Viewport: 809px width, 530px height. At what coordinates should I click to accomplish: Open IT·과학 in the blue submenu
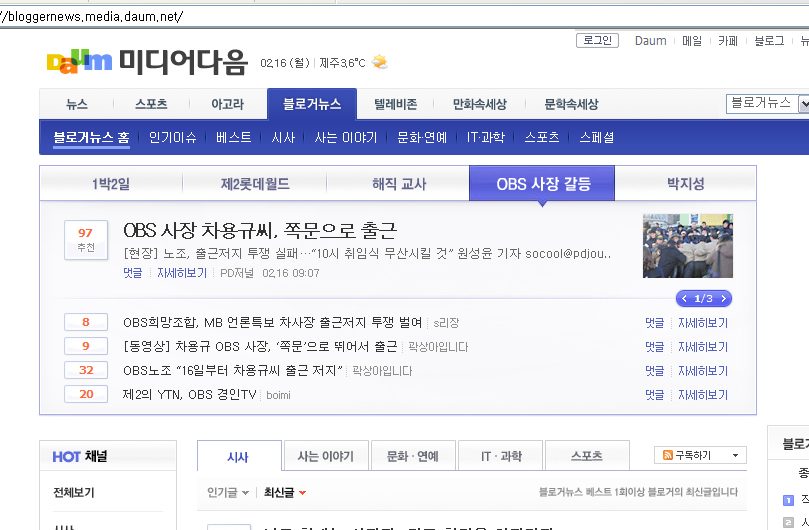click(x=486, y=137)
